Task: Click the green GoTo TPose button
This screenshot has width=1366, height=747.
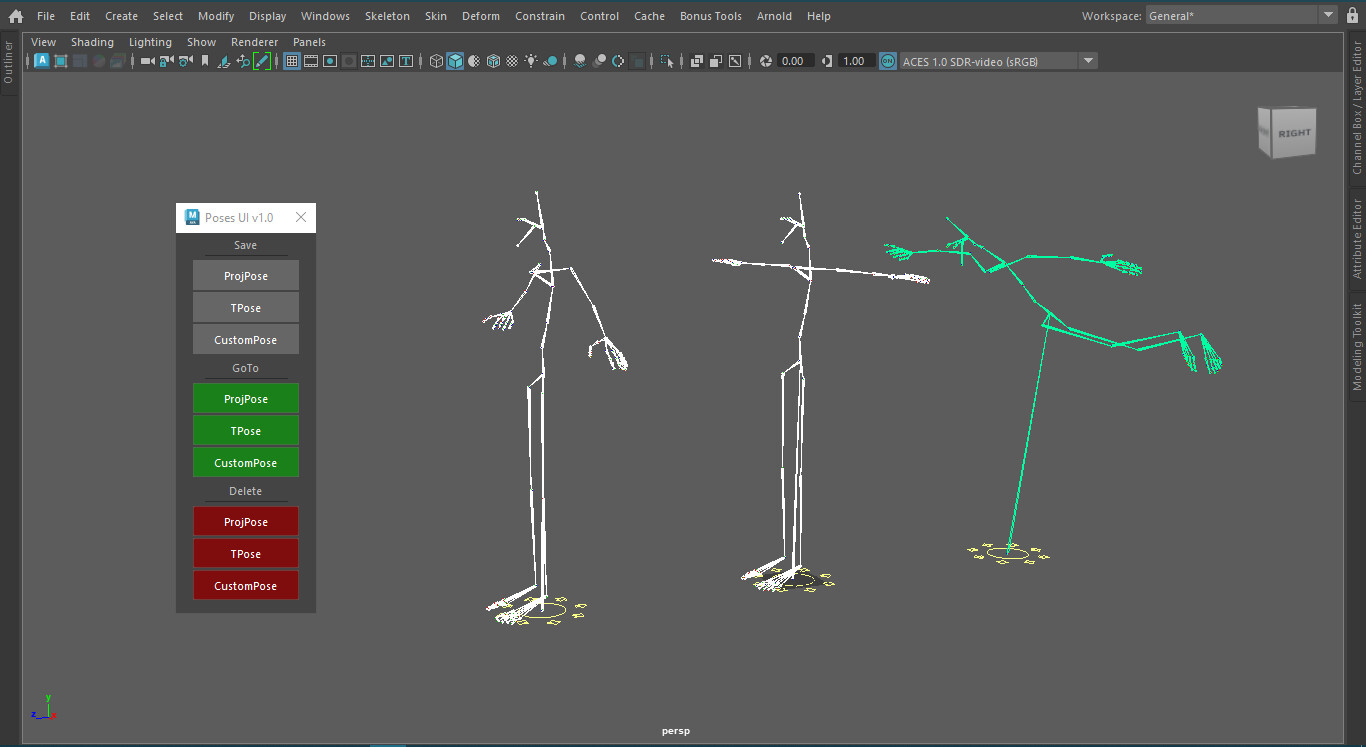Action: click(x=246, y=430)
